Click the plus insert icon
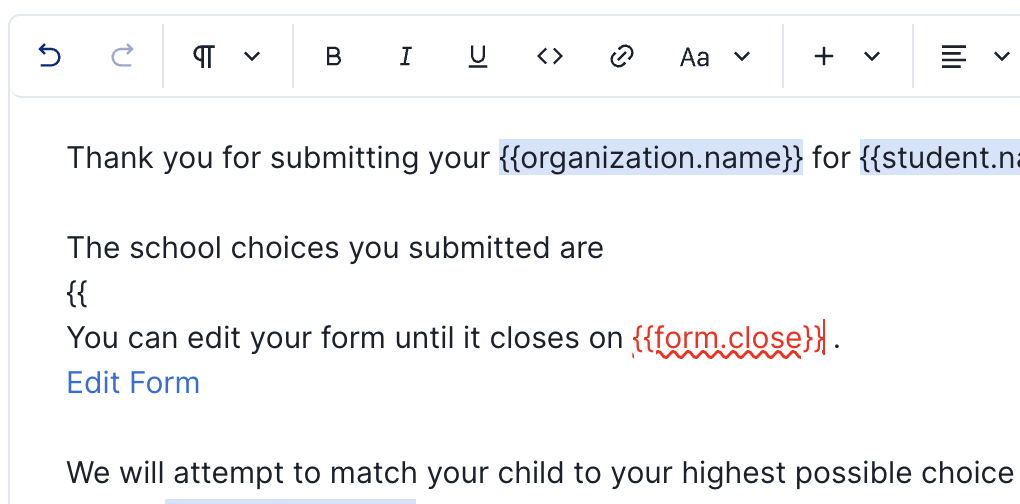 [x=824, y=57]
